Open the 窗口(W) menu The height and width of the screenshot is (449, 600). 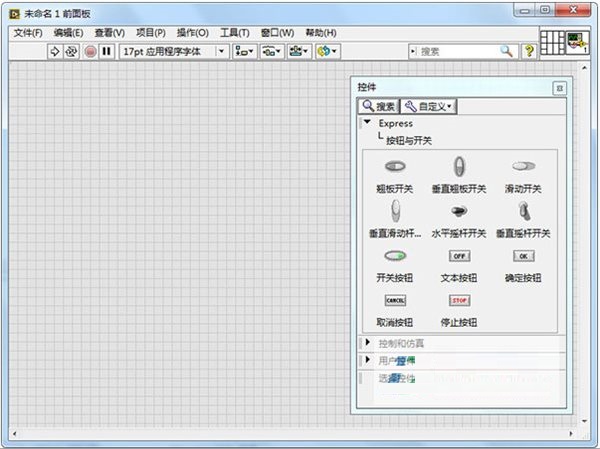pos(277,33)
